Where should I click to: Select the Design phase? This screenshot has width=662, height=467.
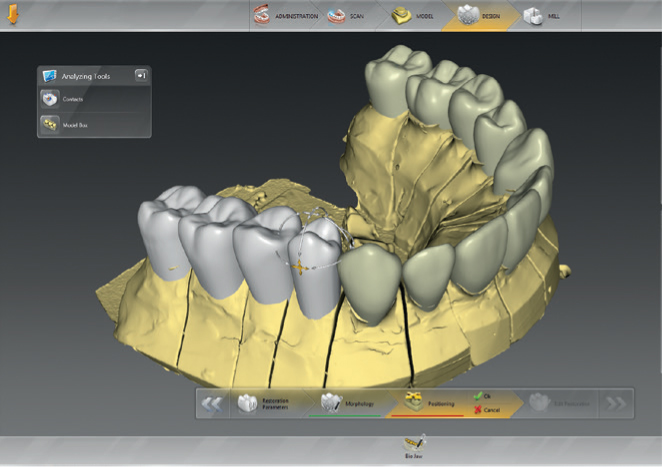pyautogui.click(x=482, y=16)
